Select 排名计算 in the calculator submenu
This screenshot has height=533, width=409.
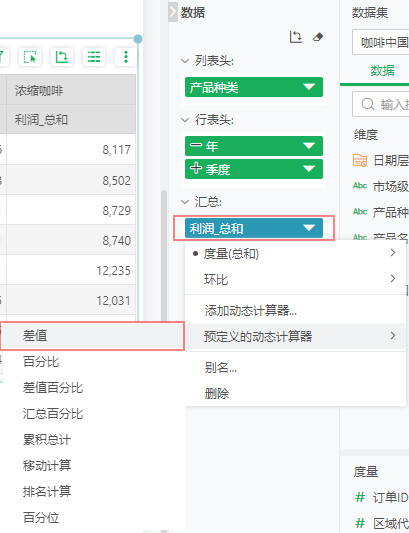point(92,491)
